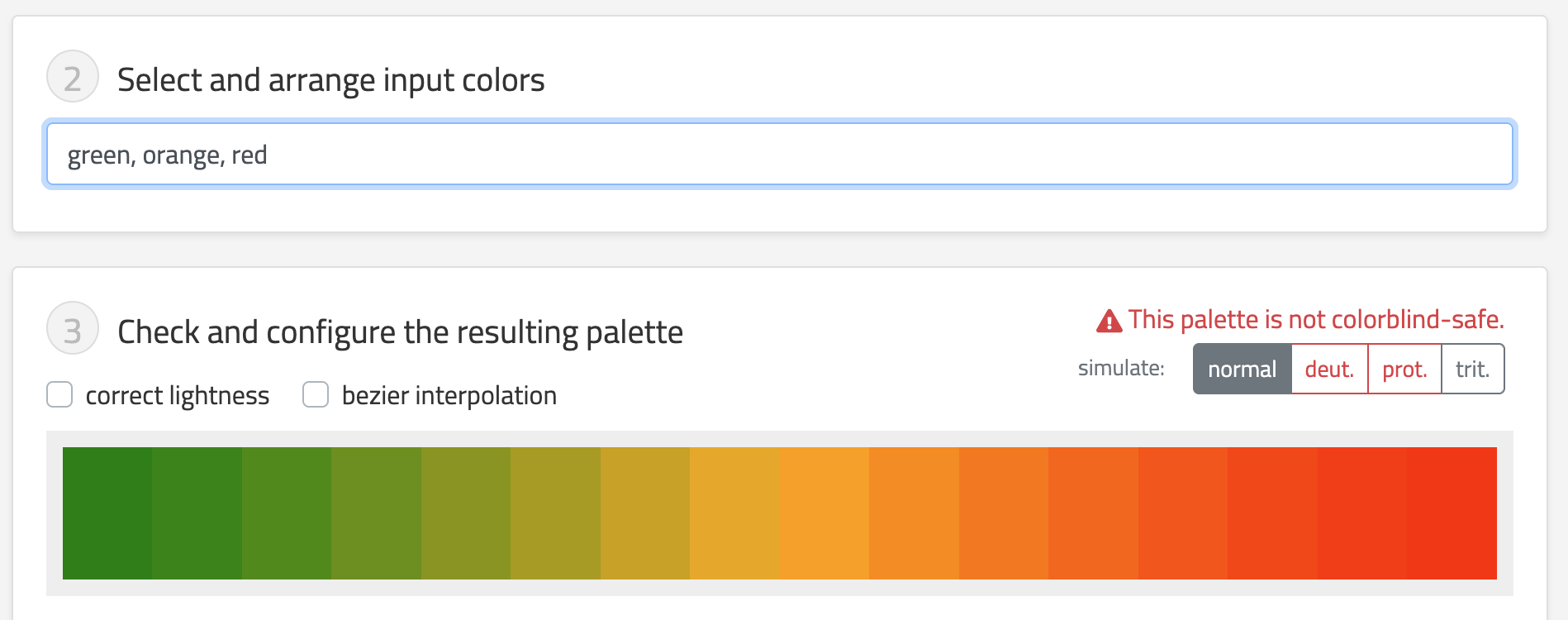Switch simulation to deut. mode

pos(1329,369)
